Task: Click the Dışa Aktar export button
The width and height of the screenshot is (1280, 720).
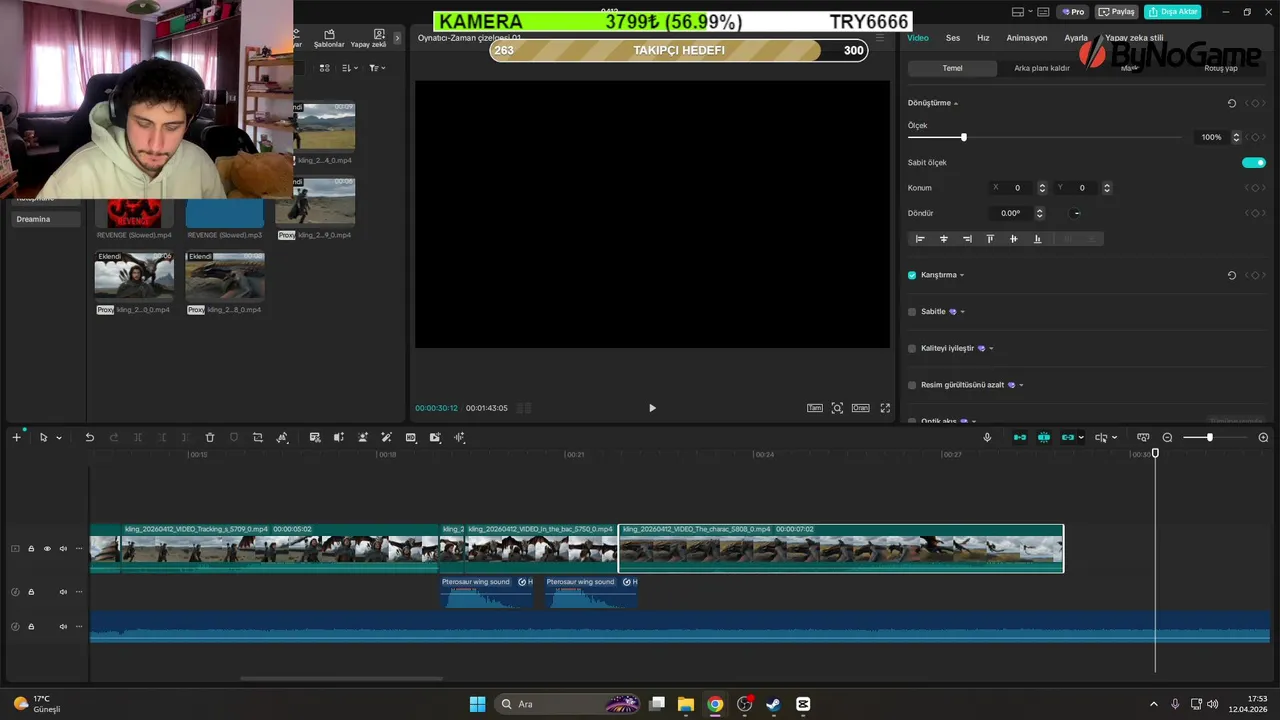Action: [x=1173, y=12]
